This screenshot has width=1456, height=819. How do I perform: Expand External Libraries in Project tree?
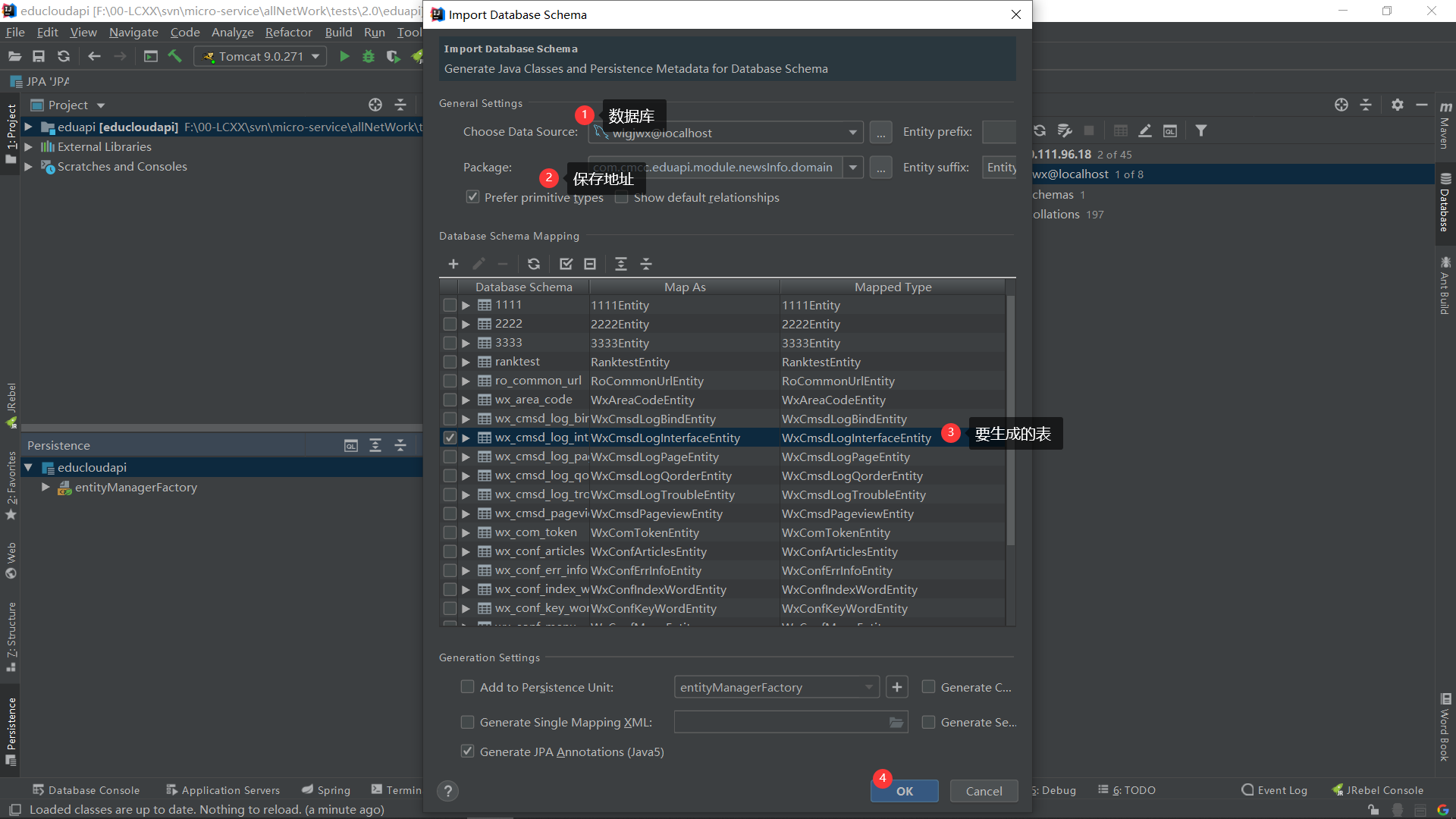28,146
